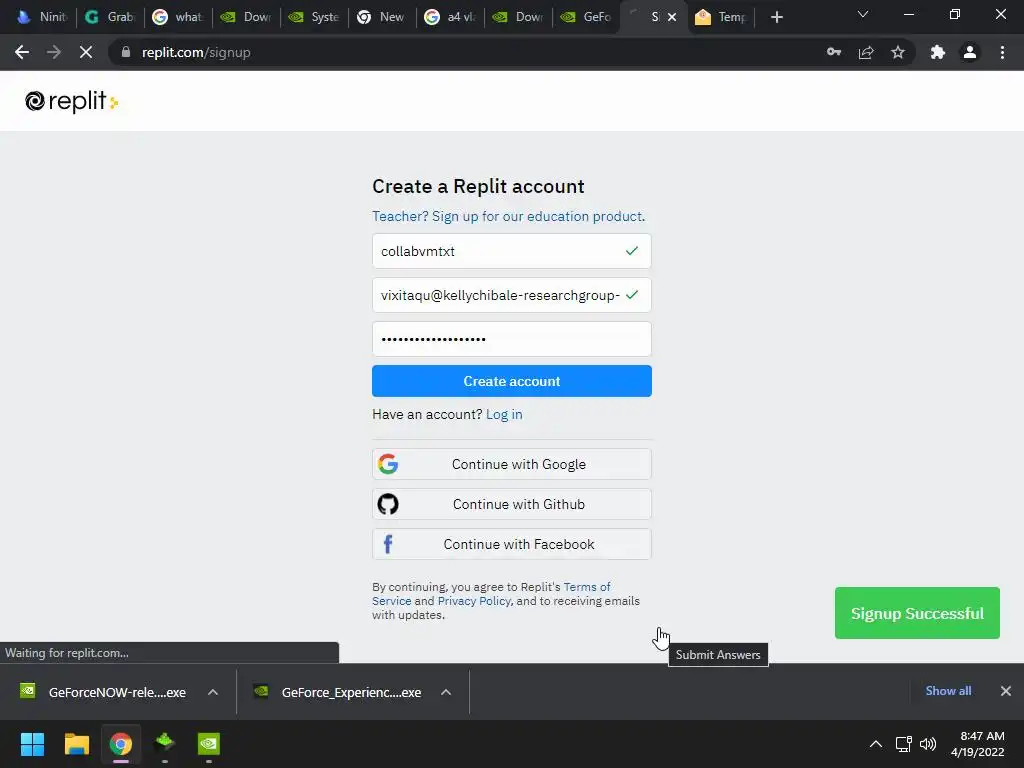This screenshot has width=1024, height=768.
Task: Open the network tray icon
Action: tap(903, 744)
